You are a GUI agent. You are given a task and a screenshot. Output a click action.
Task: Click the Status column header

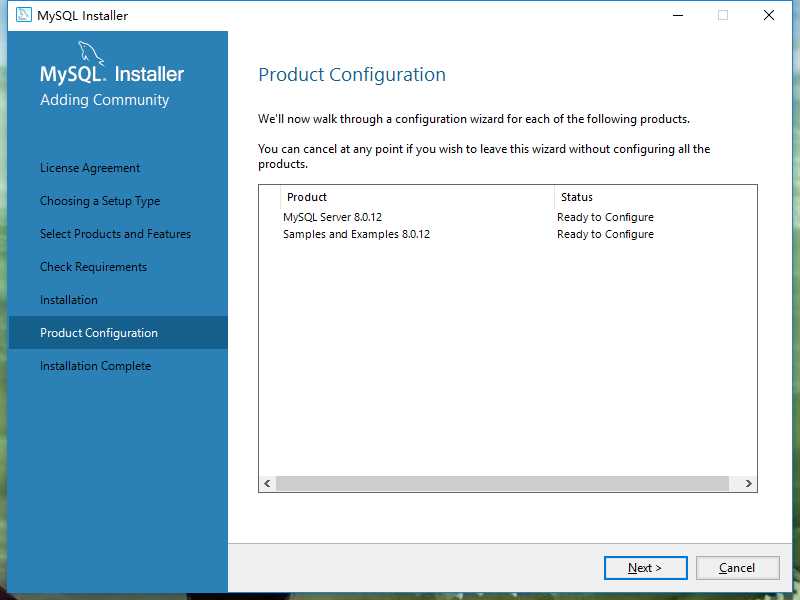tap(655, 197)
